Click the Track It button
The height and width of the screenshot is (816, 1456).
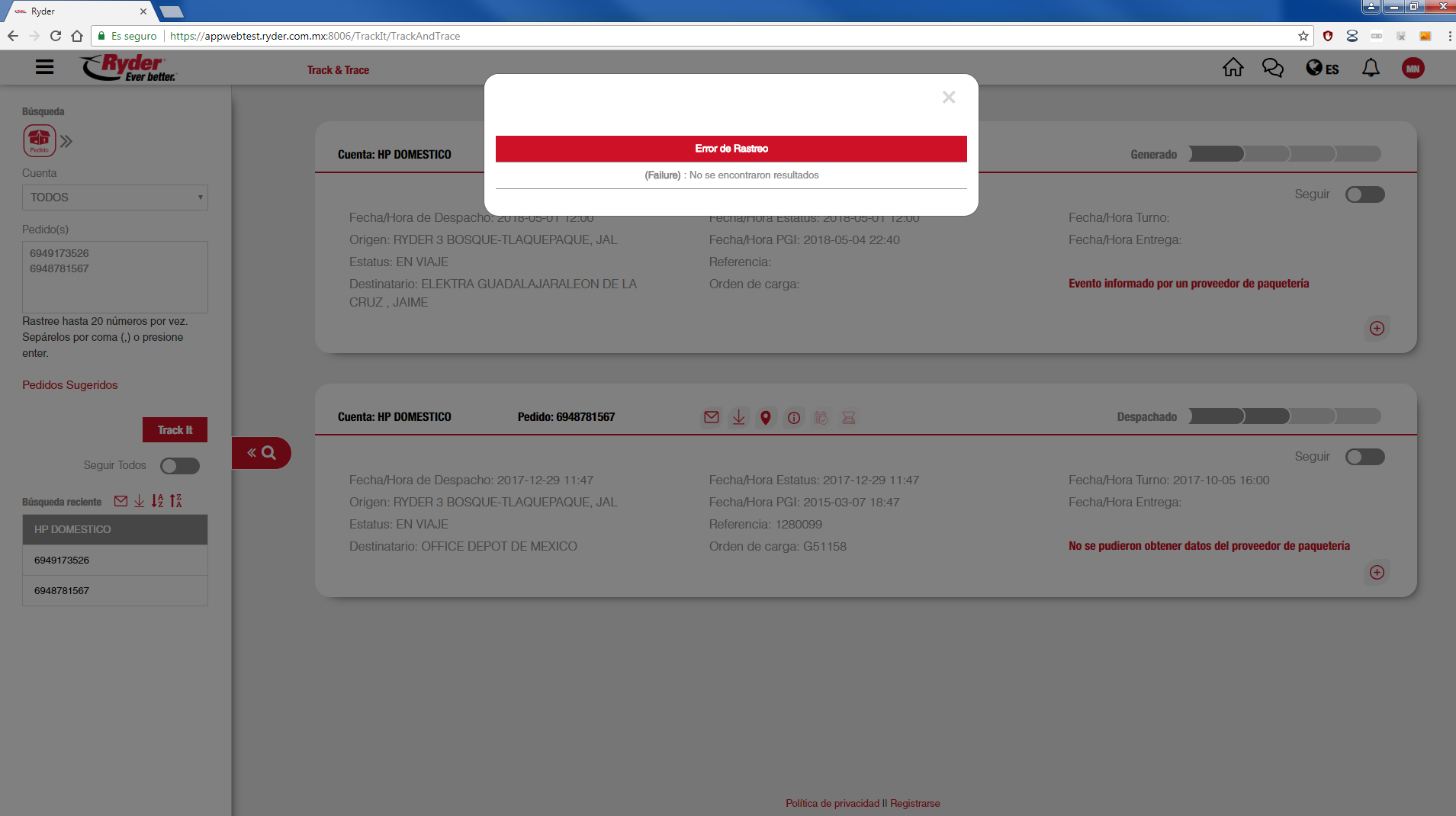(x=175, y=430)
